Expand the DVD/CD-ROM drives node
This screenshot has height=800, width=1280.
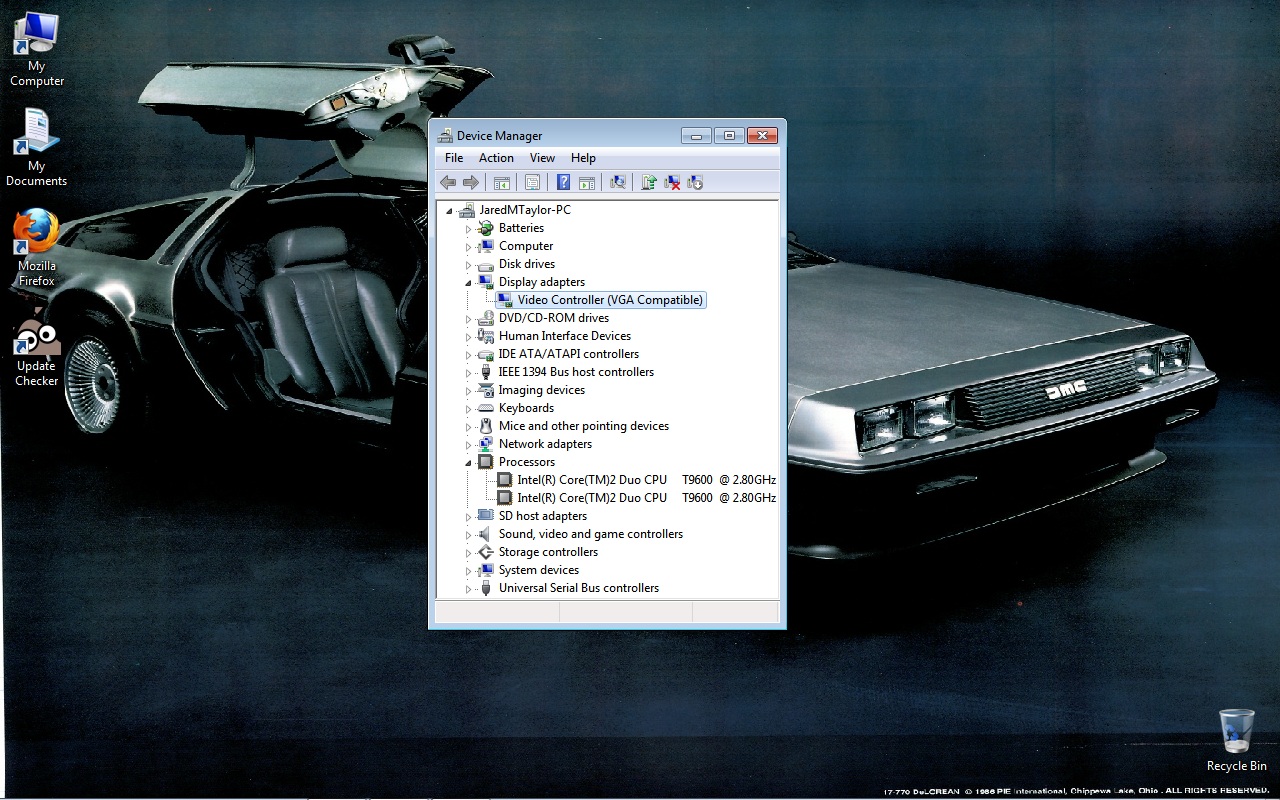tap(468, 319)
